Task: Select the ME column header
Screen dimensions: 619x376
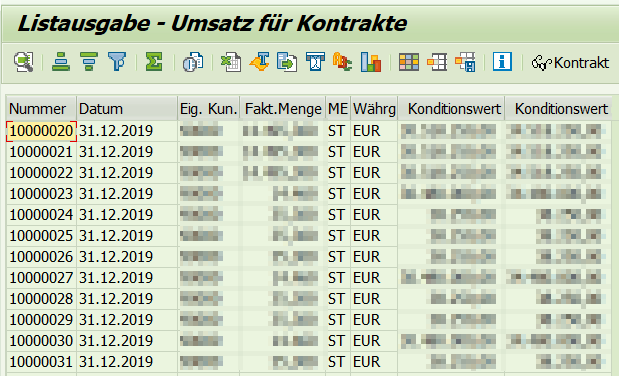Action: (338, 109)
